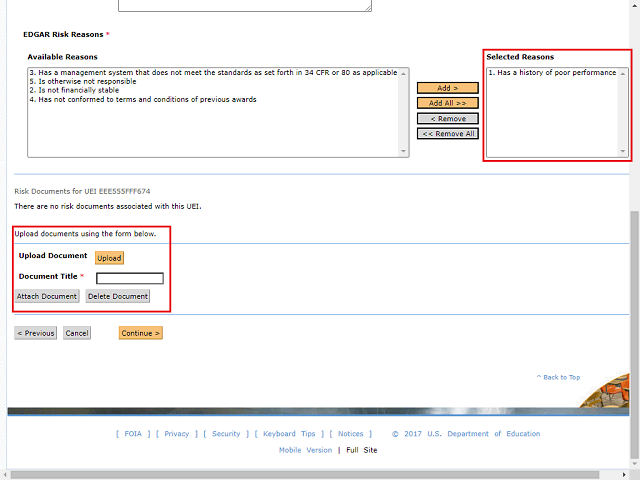This screenshot has width=640, height=480.
Task: Click the page horizontal scrollbar thumb
Action: [x=304, y=475]
